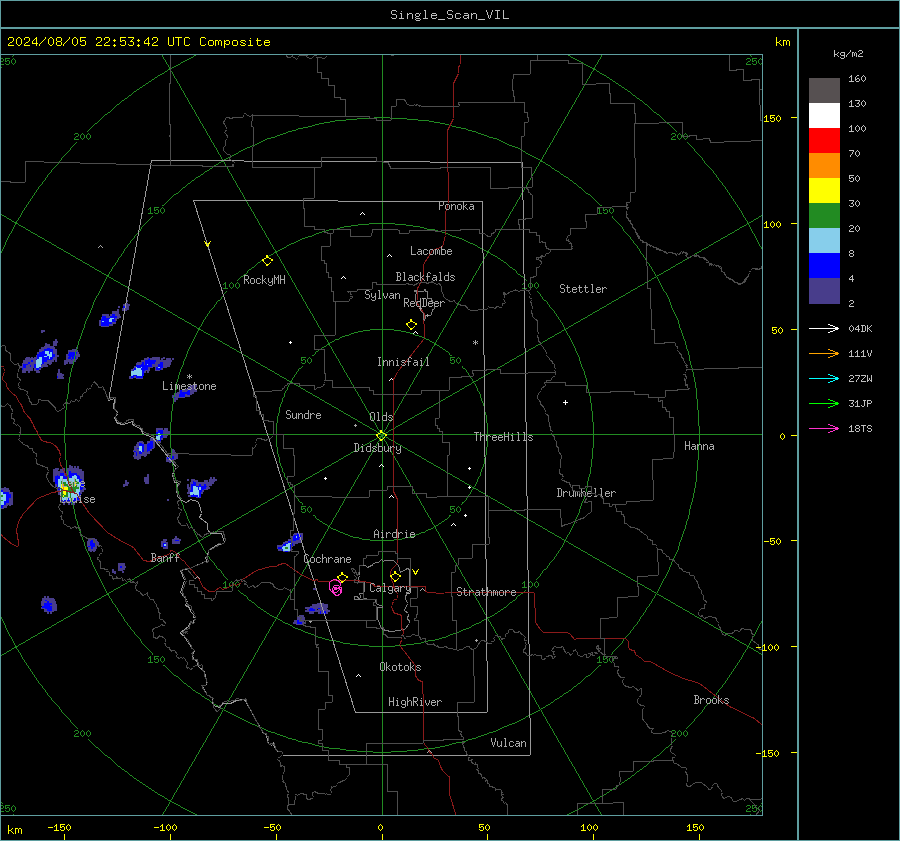The height and width of the screenshot is (841, 900).
Task: Click the white 04DK arrow icon
Action: coord(824,328)
